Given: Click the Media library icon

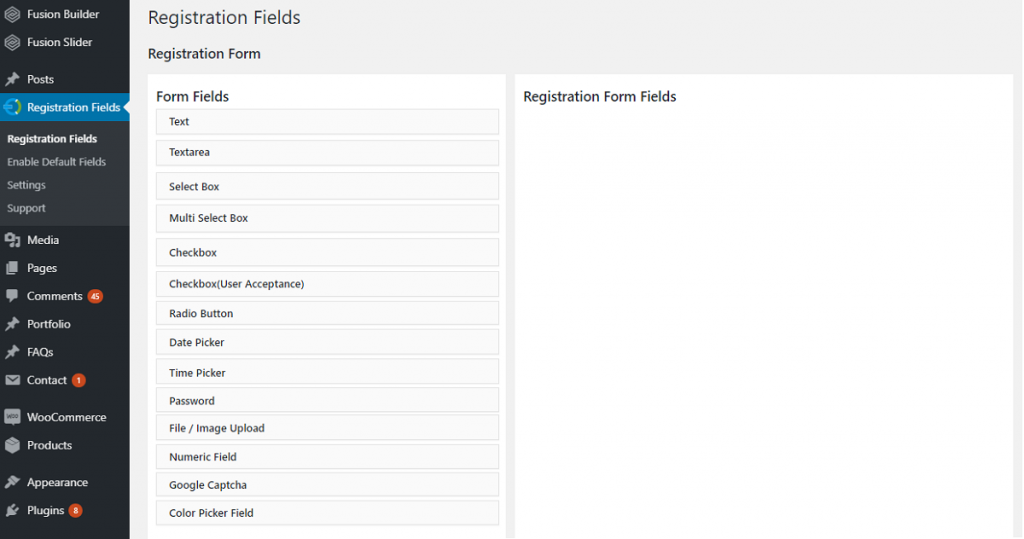Looking at the screenshot, I should (12, 240).
